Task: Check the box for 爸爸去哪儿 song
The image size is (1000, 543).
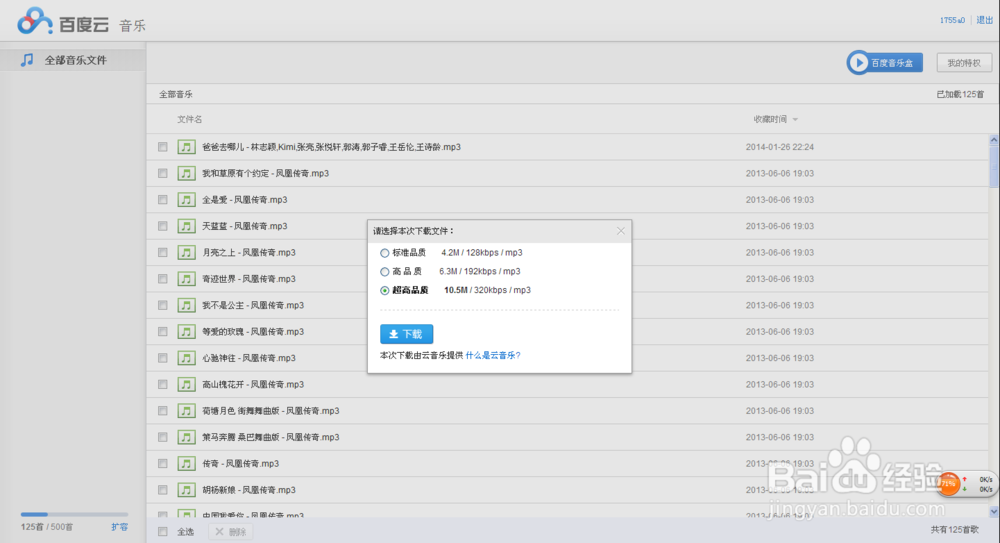Action: click(163, 147)
